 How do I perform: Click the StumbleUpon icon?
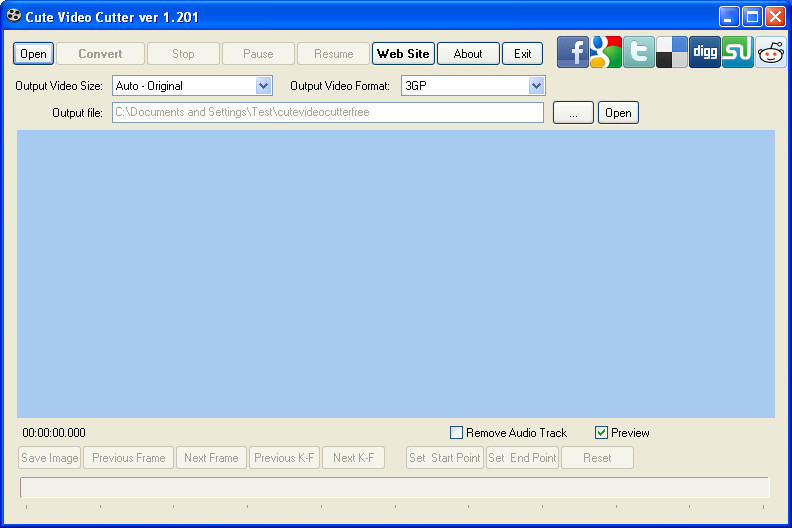tap(737, 52)
